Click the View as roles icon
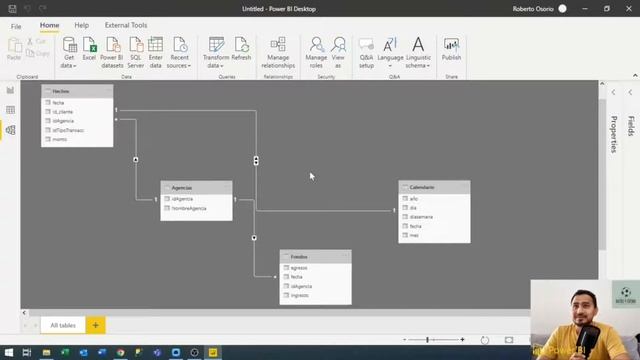640x360 pixels. (x=338, y=52)
